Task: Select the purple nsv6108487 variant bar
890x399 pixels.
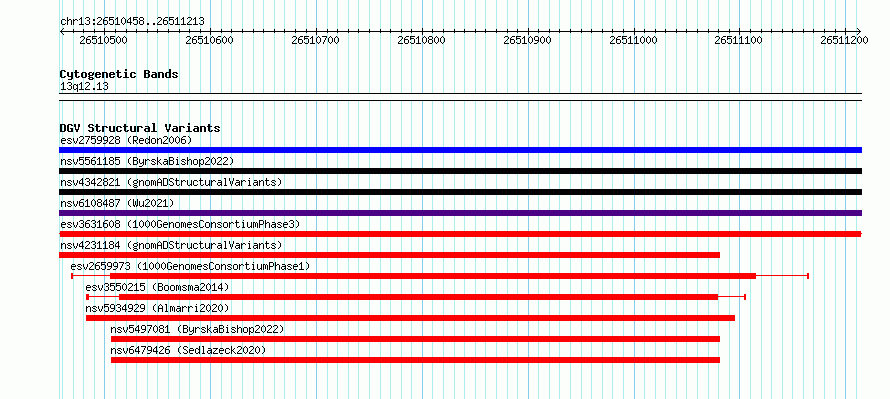Action: pyautogui.click(x=460, y=213)
